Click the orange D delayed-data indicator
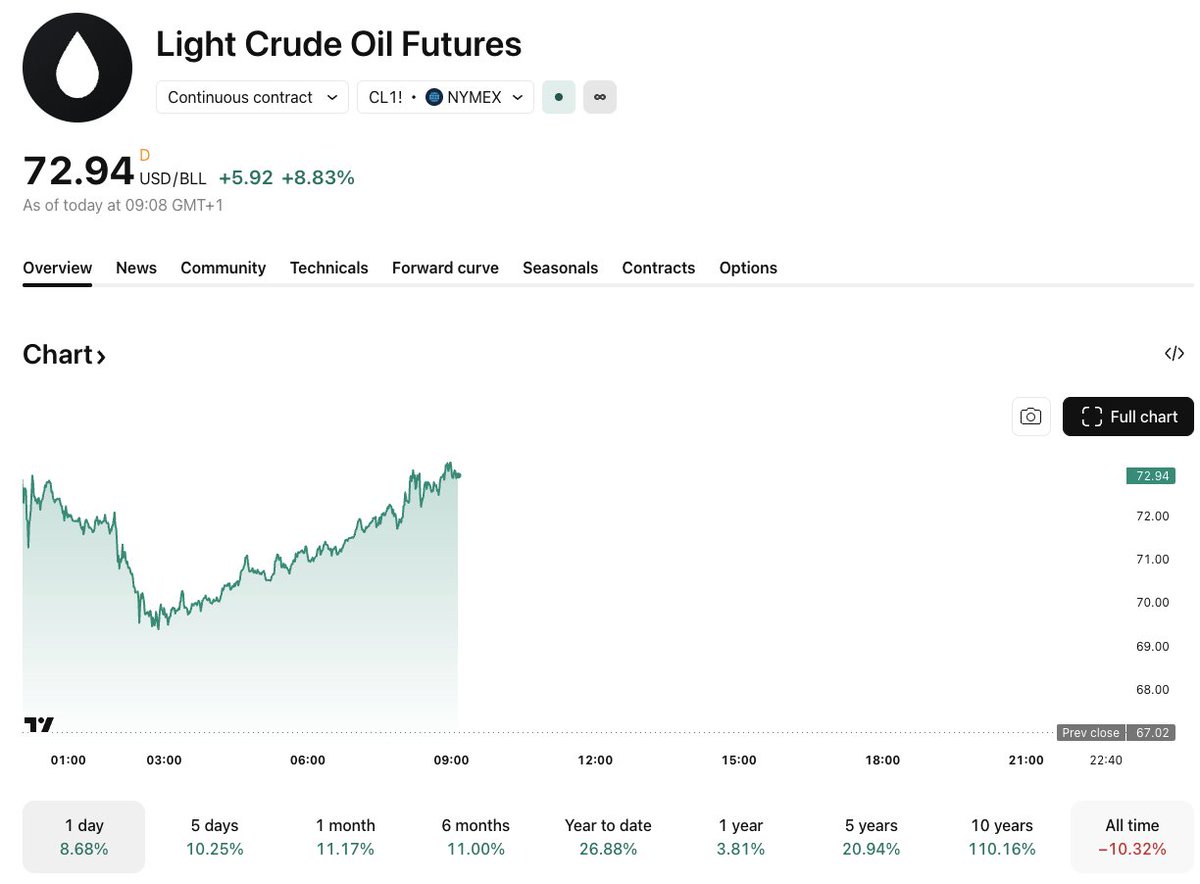Image resolution: width=1200 pixels, height=884 pixels. [144, 155]
